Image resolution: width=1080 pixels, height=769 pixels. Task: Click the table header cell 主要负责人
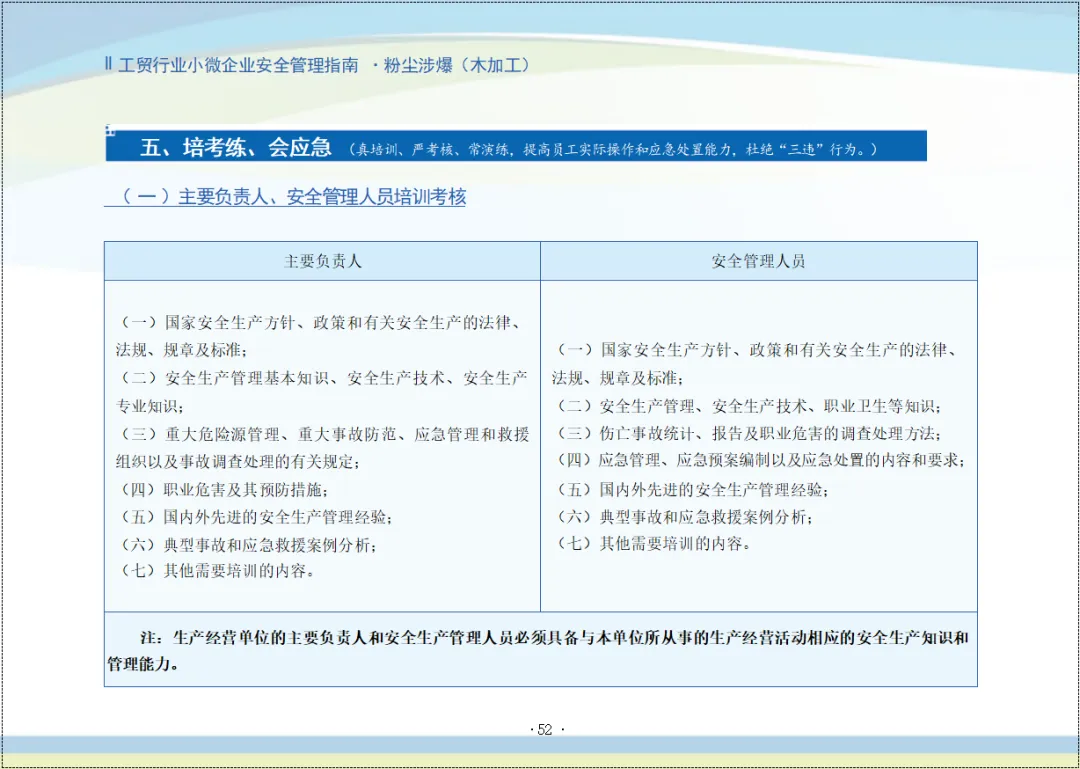click(322, 262)
